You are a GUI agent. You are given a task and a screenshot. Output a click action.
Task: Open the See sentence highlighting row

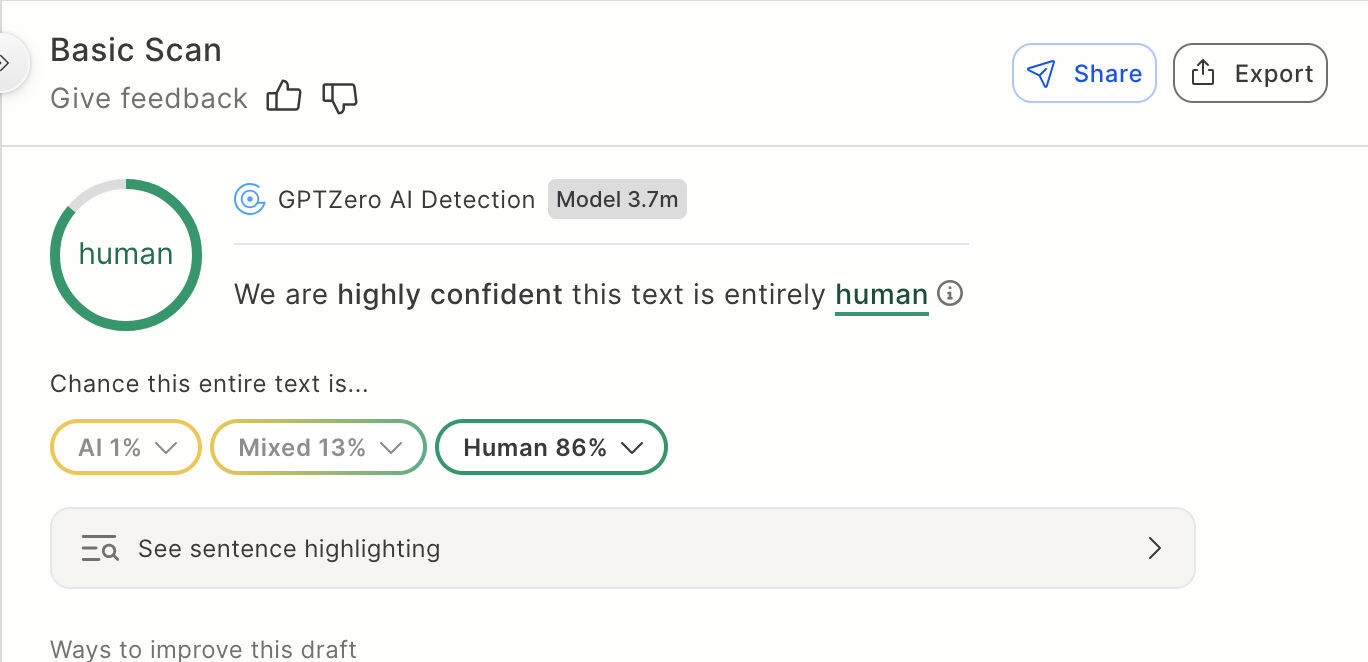(x=623, y=548)
